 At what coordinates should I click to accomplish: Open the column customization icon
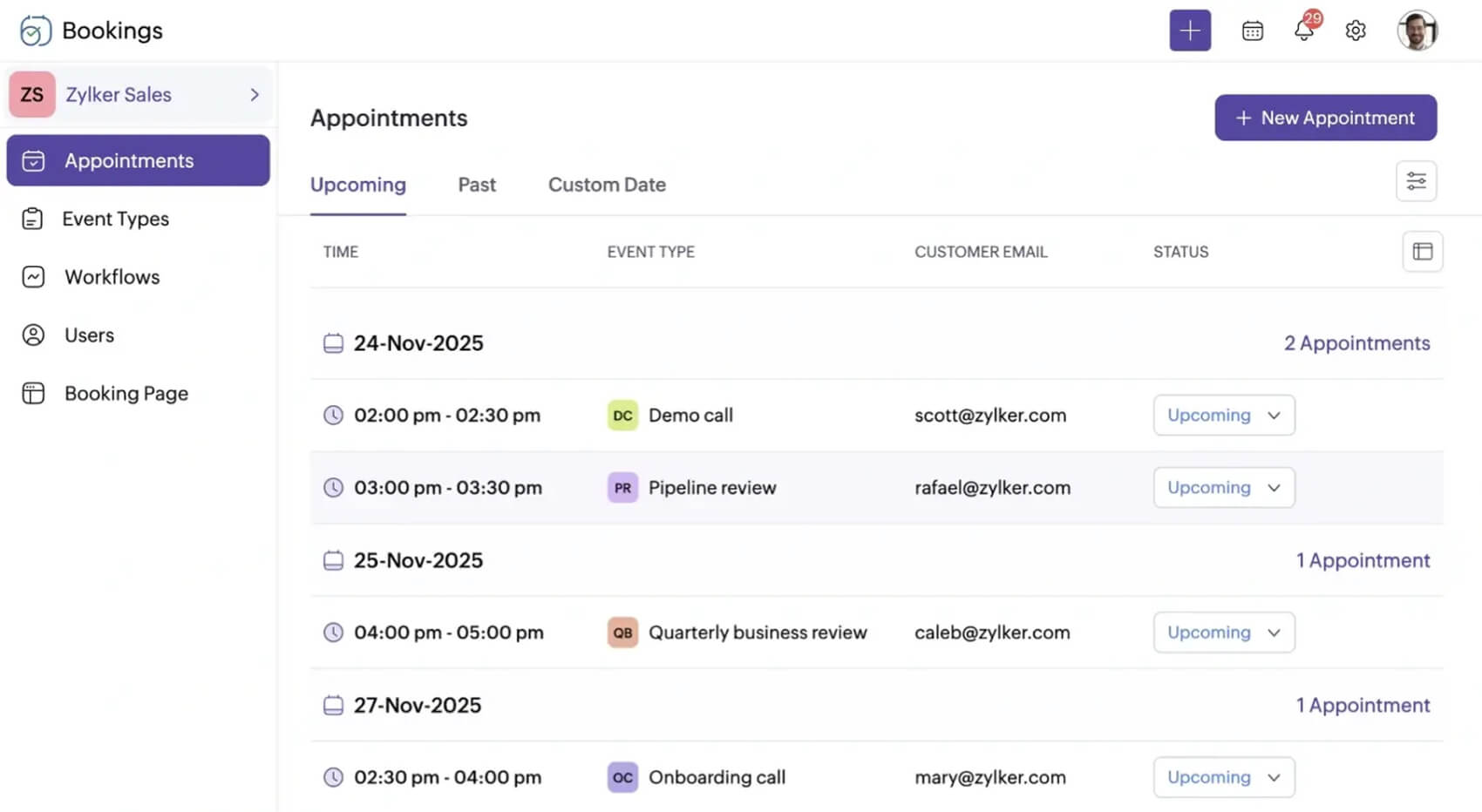[1423, 251]
